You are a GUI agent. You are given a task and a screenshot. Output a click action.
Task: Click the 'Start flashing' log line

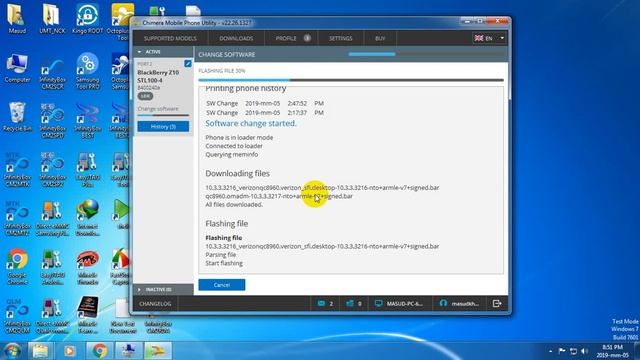click(224, 263)
